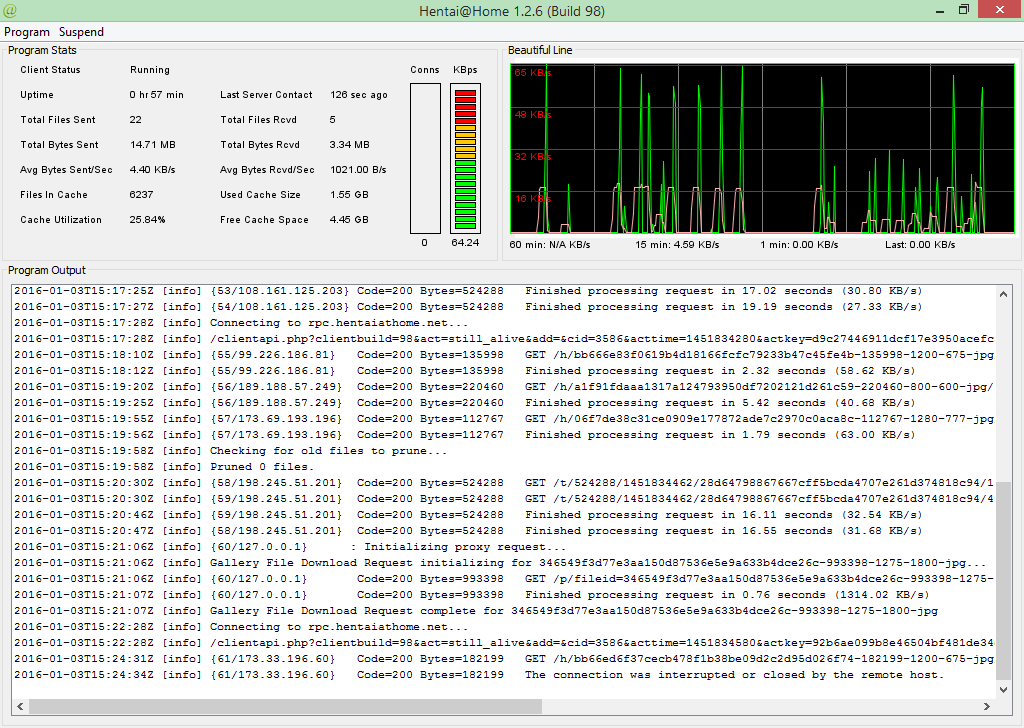Click the vertical scrollbar thumb in Program Output
1024x728 pixels.
coord(1003,580)
